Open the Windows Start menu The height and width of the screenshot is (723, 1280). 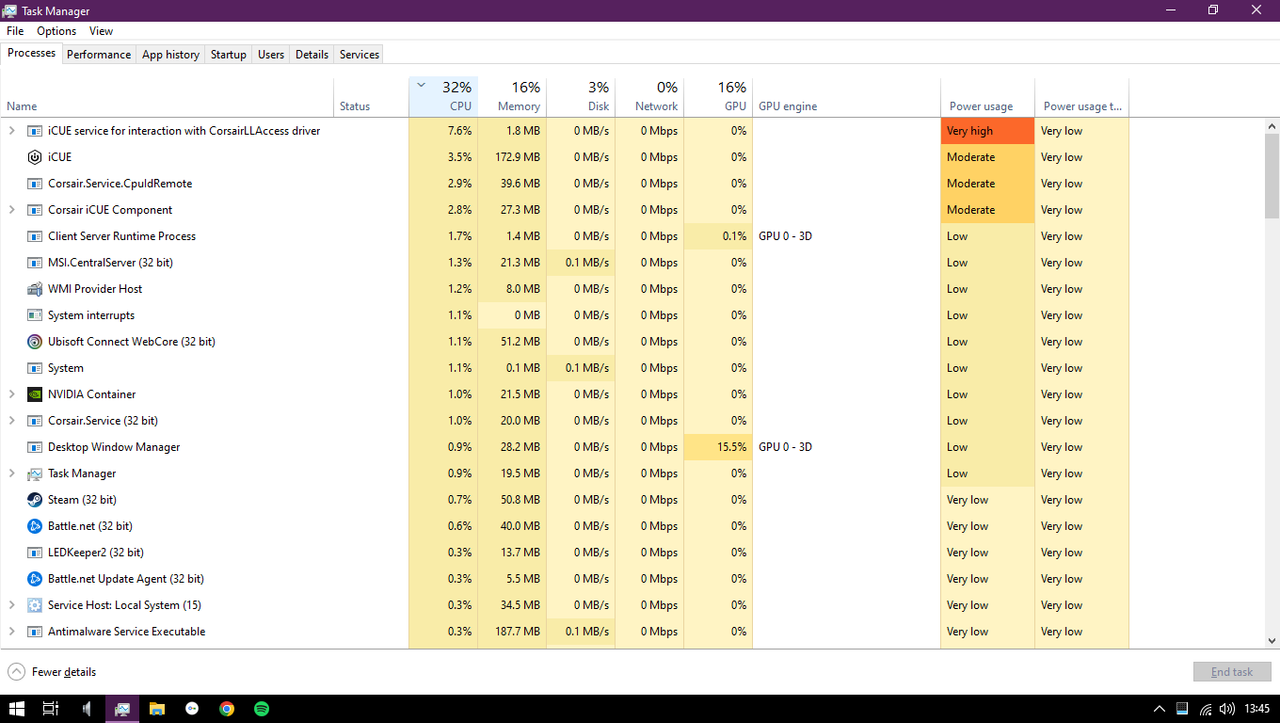pos(17,709)
